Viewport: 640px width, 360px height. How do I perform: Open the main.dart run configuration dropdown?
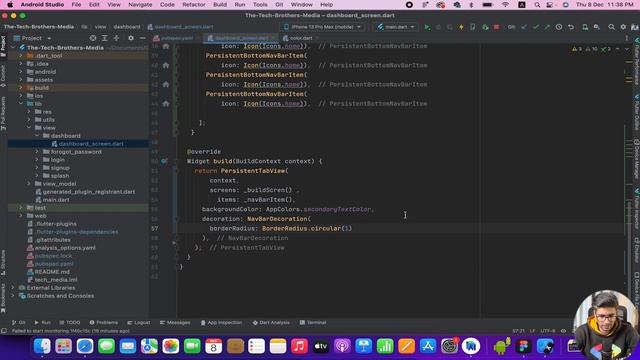coord(396,27)
